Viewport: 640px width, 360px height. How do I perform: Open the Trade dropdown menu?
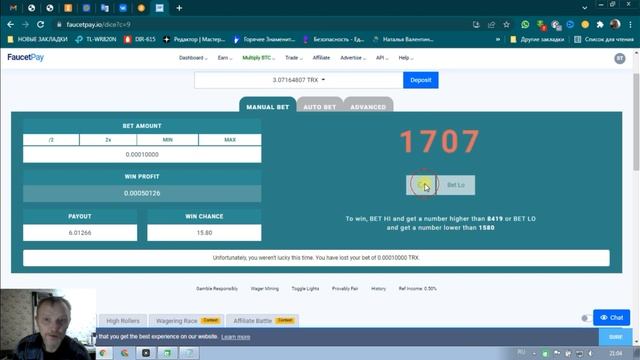click(293, 58)
